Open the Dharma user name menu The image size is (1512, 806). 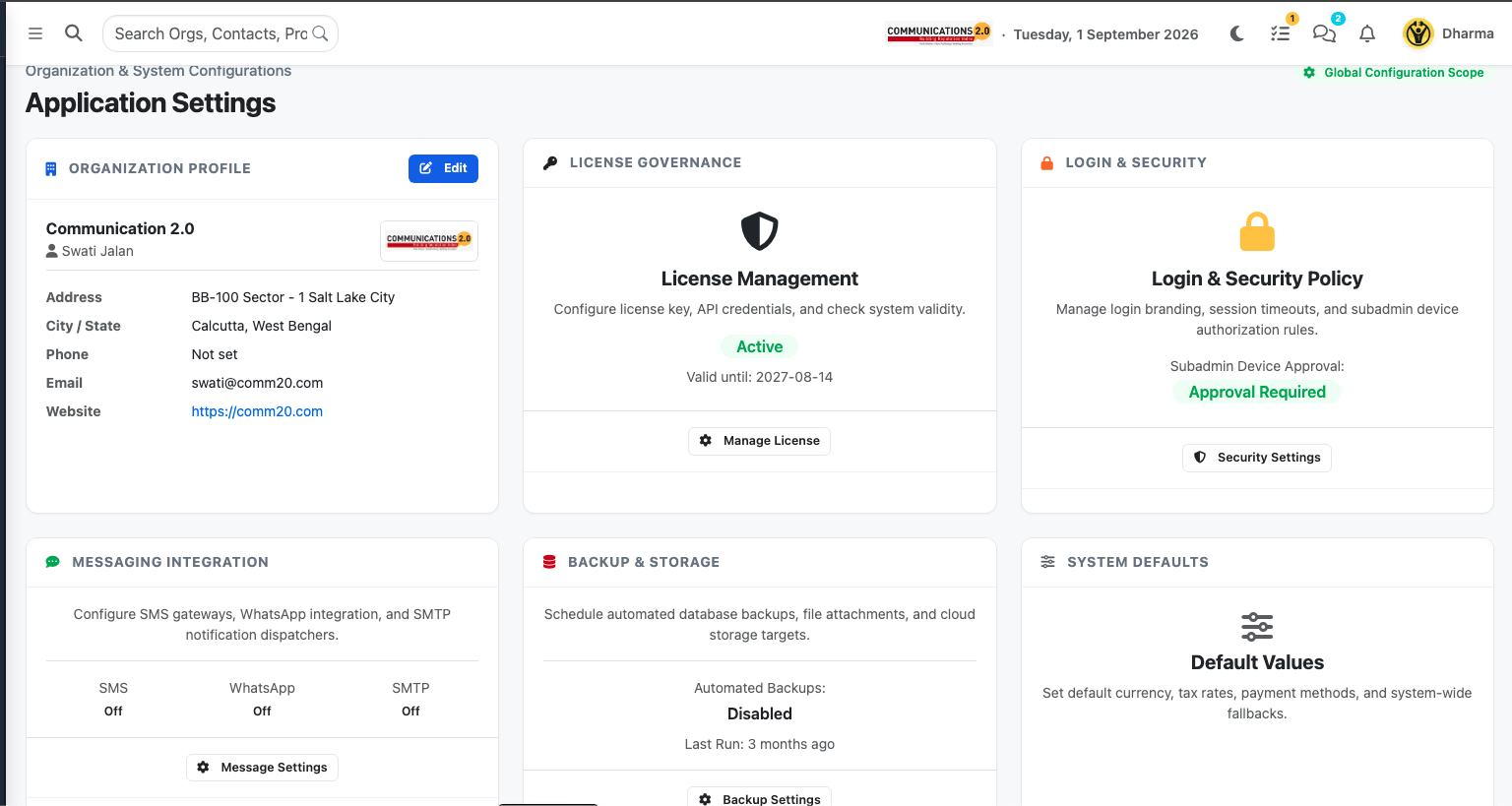[x=1468, y=33]
